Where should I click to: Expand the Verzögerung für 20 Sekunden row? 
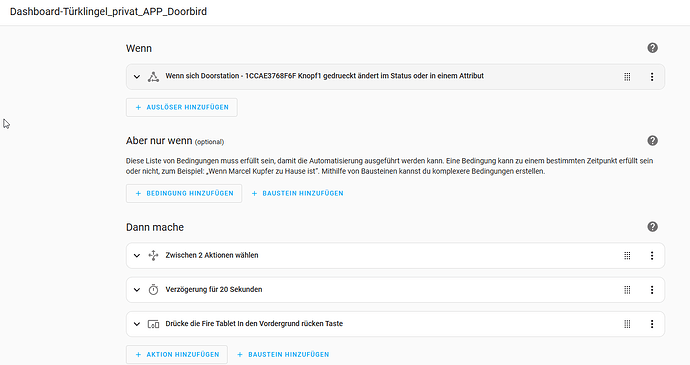[x=137, y=290]
